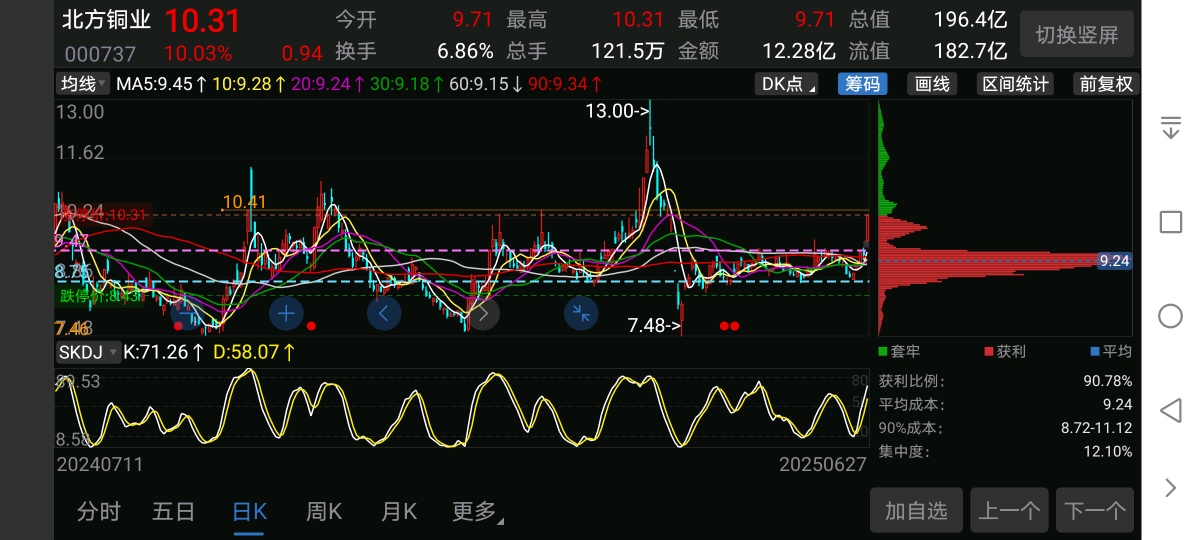Screen dimensions: 1200x540
Task: Shift chart left with left-arrow circle icon
Action: pyautogui.click(x=384, y=313)
